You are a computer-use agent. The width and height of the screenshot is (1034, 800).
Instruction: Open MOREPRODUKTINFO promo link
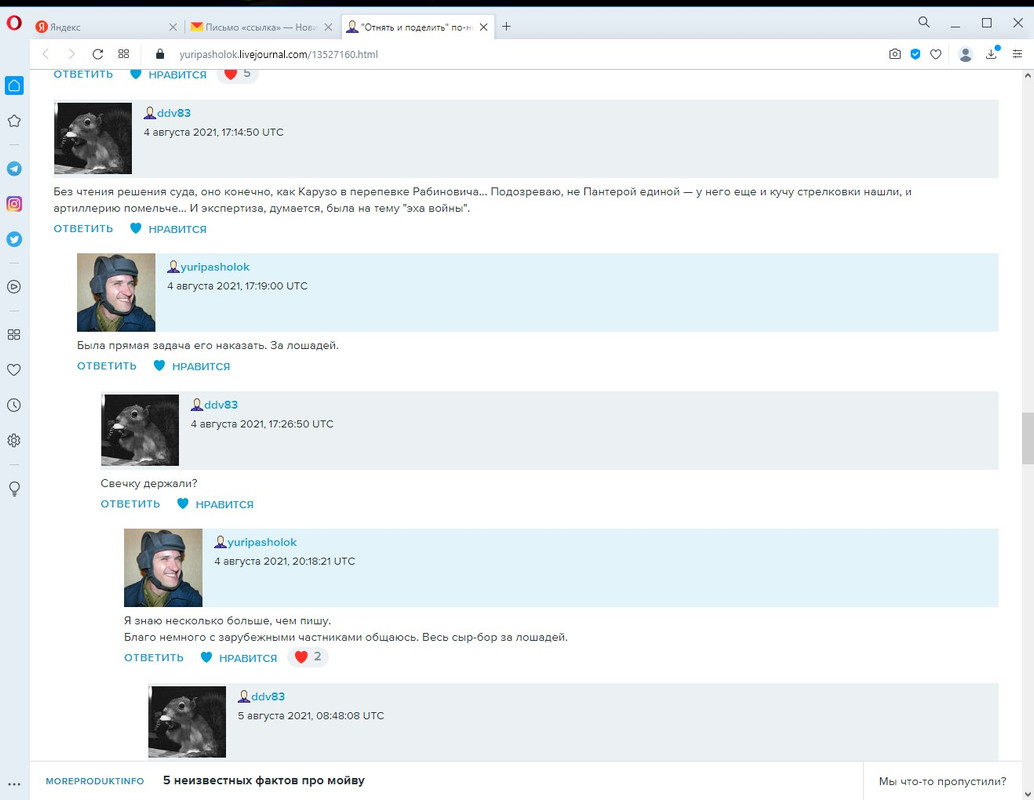click(x=94, y=781)
